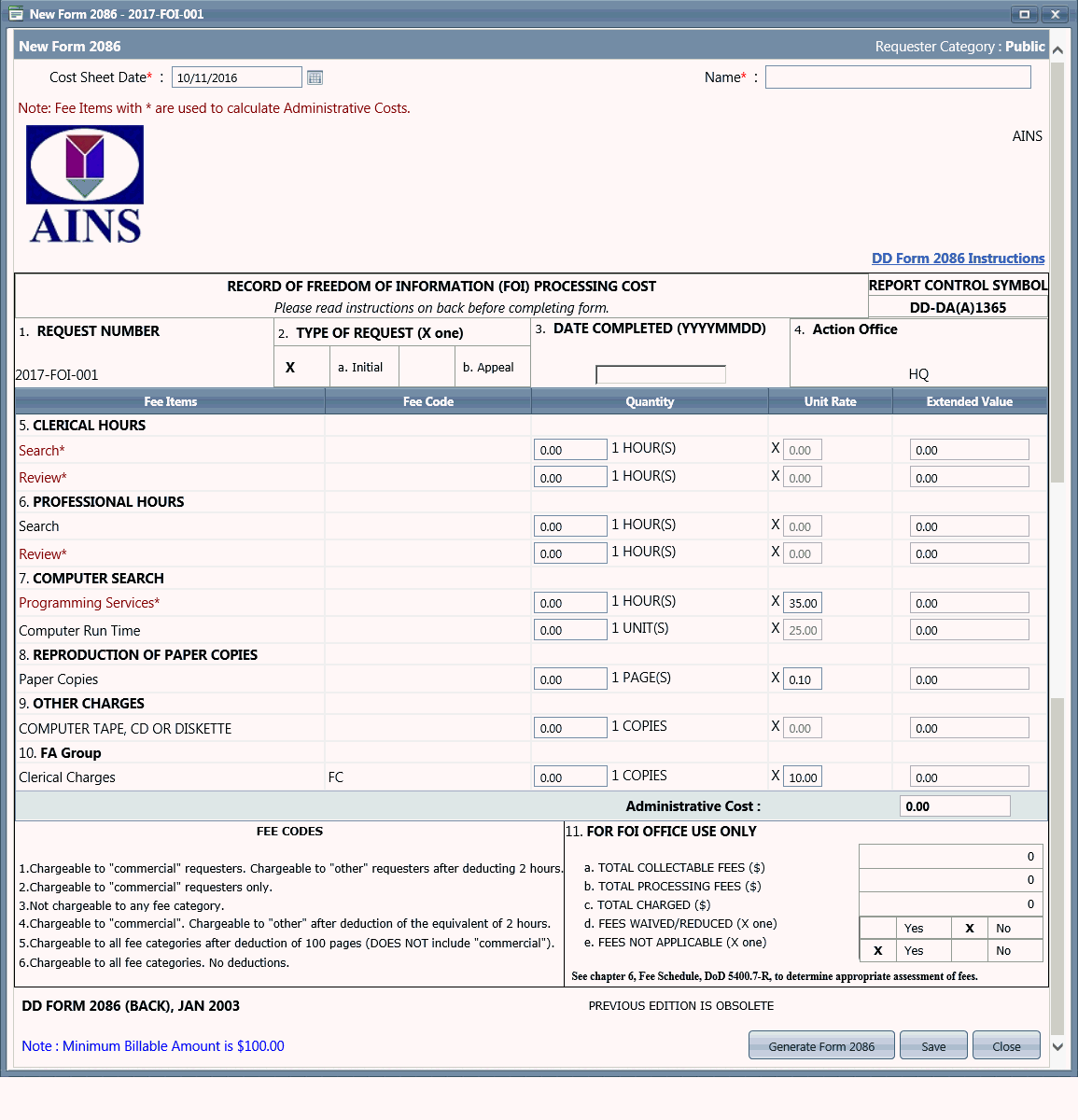1078x1120 pixels.
Task: Mark the Appeal request type box
Action: (427, 367)
